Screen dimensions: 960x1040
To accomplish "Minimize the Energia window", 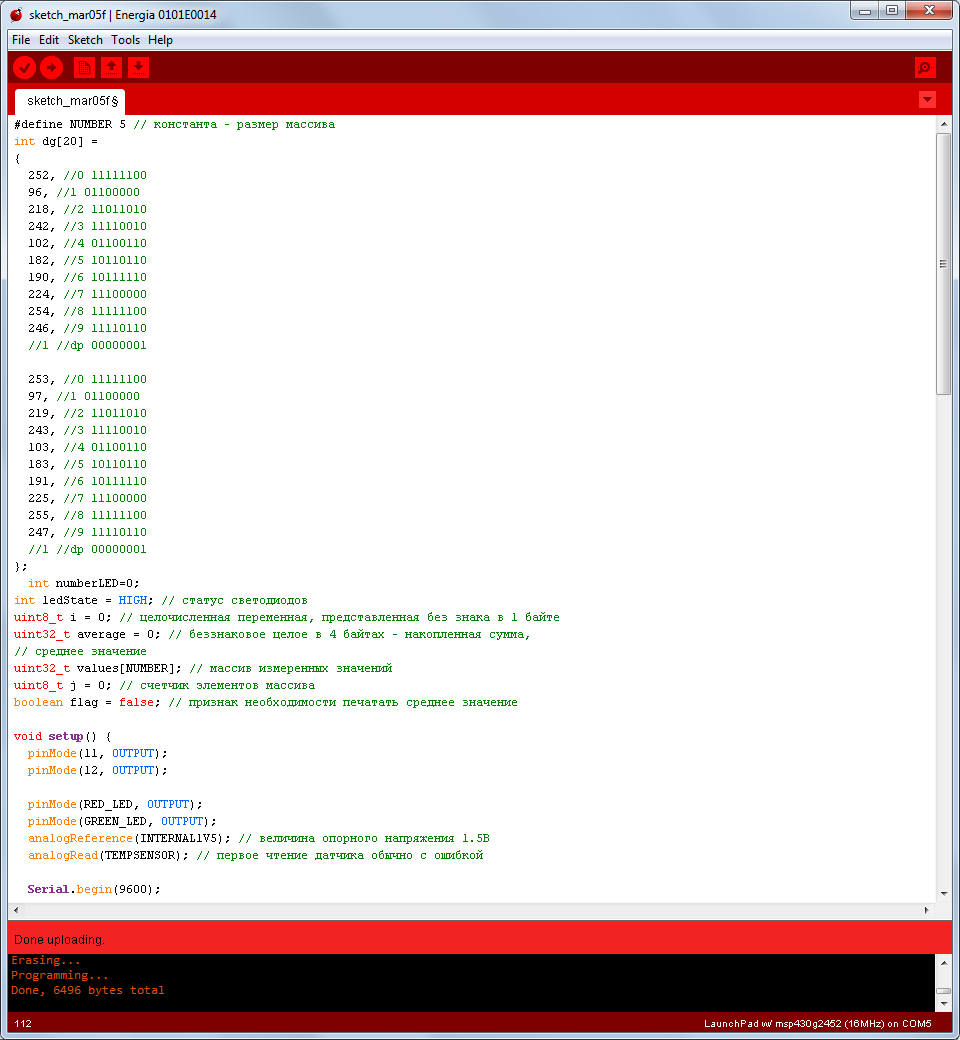I will coord(864,11).
